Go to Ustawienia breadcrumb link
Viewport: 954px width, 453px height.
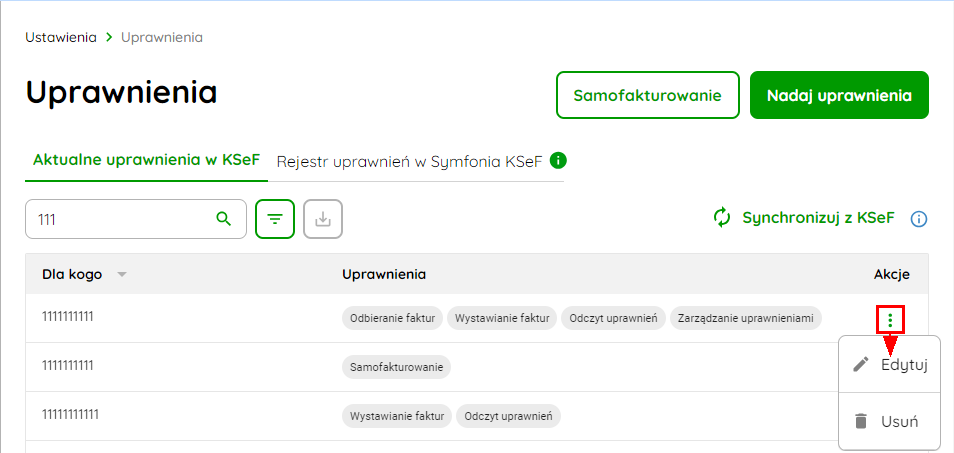(61, 37)
